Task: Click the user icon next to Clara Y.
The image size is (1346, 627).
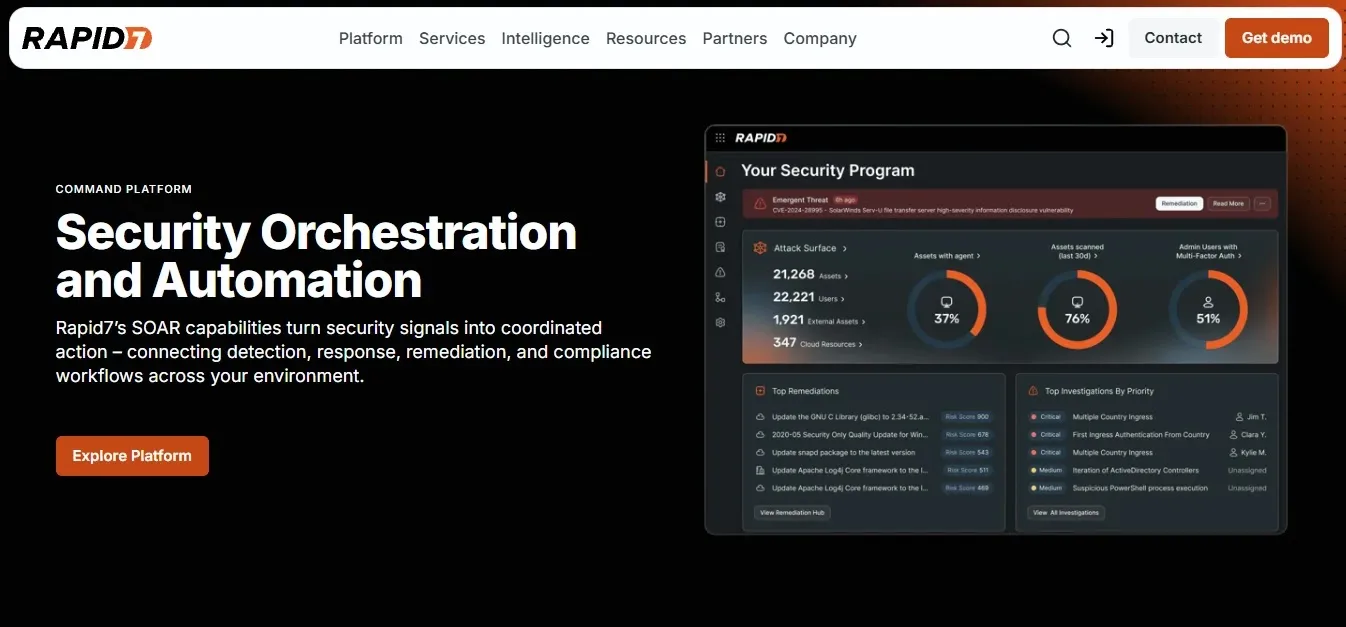Action: pos(1233,435)
